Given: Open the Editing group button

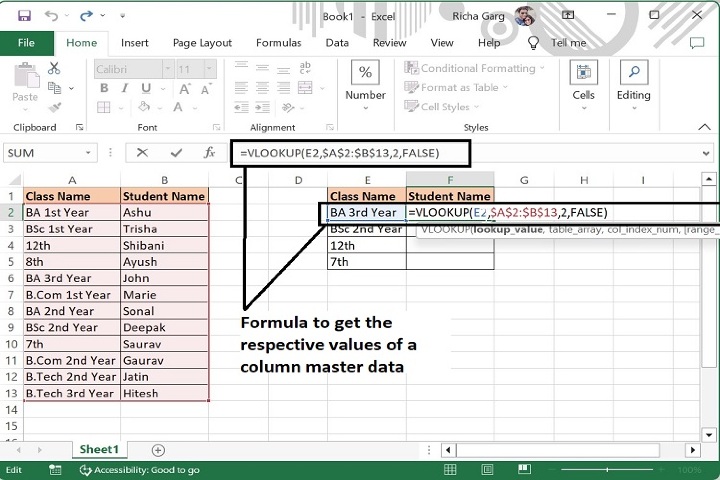Looking at the screenshot, I should (634, 85).
